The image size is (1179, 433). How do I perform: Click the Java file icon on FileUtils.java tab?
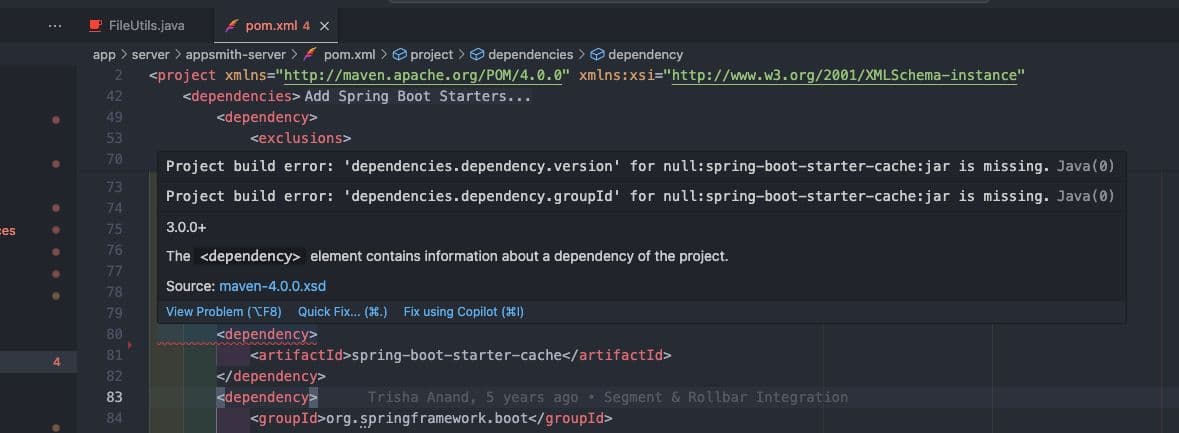[96, 25]
